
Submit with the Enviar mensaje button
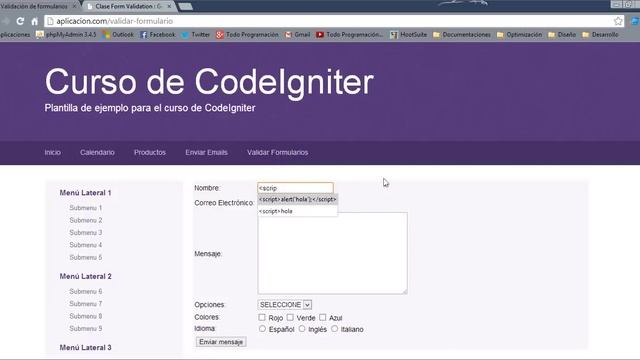pos(221,342)
